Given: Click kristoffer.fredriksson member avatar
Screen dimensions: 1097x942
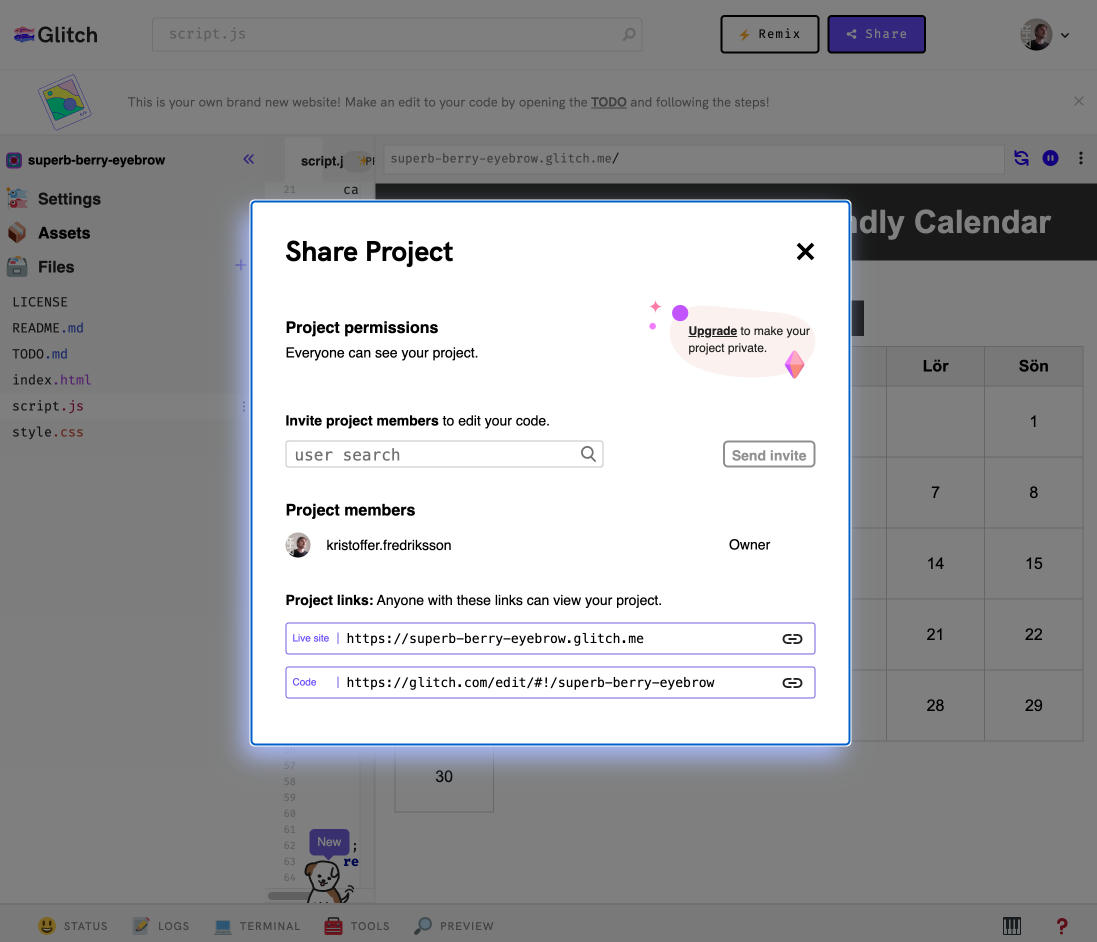Looking at the screenshot, I should tap(298, 544).
